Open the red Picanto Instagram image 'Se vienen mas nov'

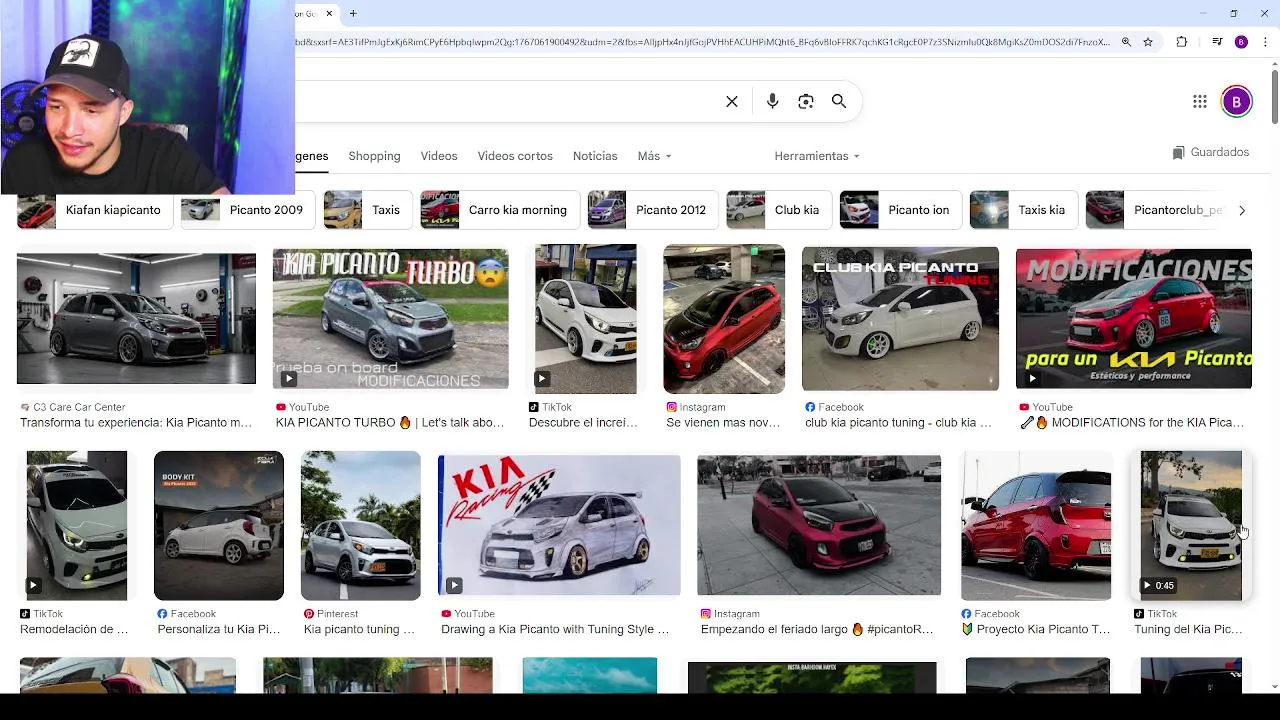pyautogui.click(x=724, y=319)
